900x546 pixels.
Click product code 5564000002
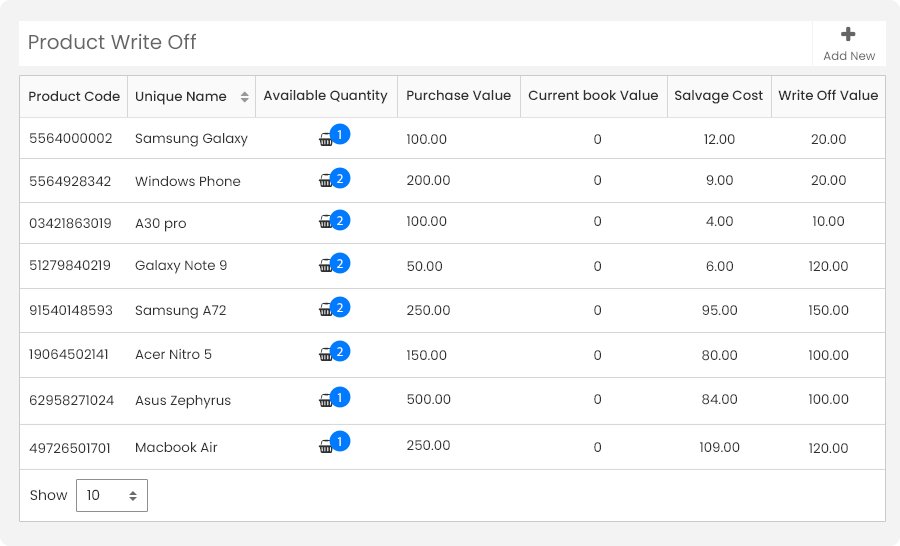(71, 138)
